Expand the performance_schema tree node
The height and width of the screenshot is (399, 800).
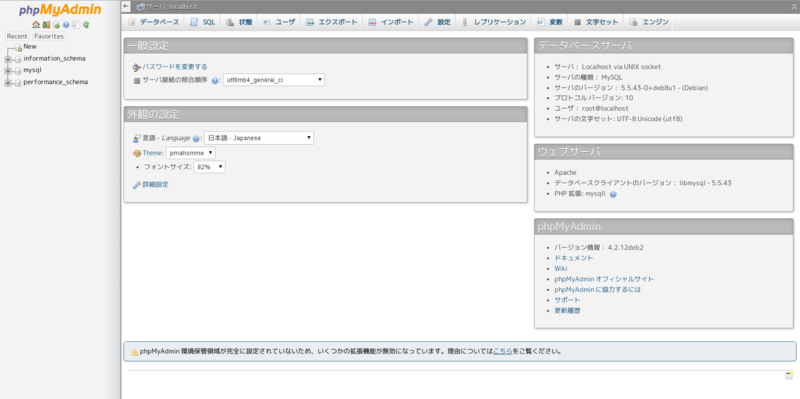click(x=8, y=83)
